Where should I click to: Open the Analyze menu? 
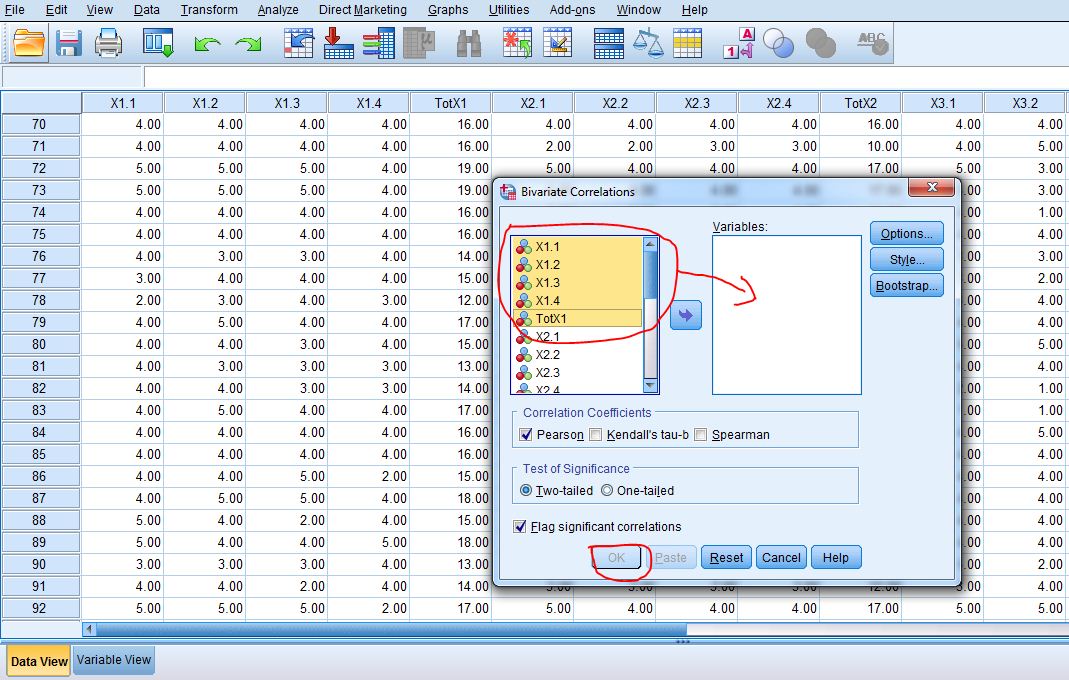277,10
